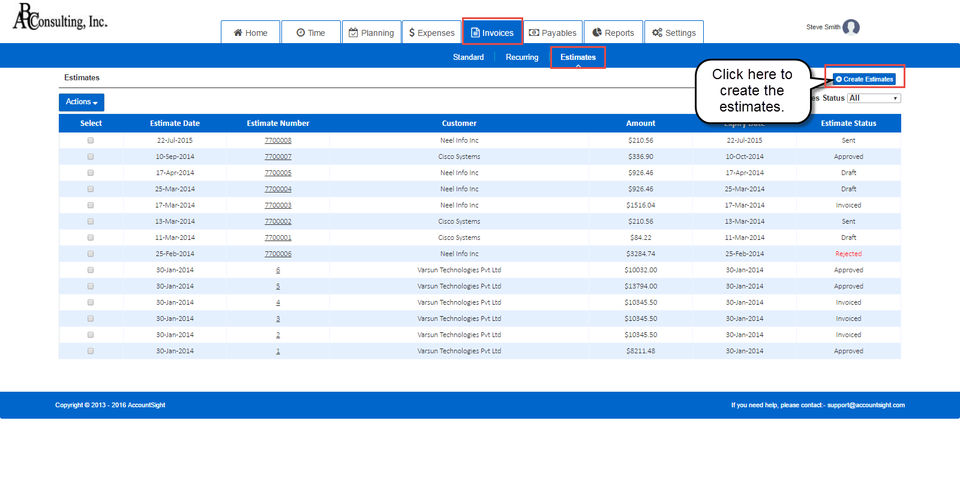Open estimate number 7700008 link
The image size is (960, 490).
pos(278,140)
